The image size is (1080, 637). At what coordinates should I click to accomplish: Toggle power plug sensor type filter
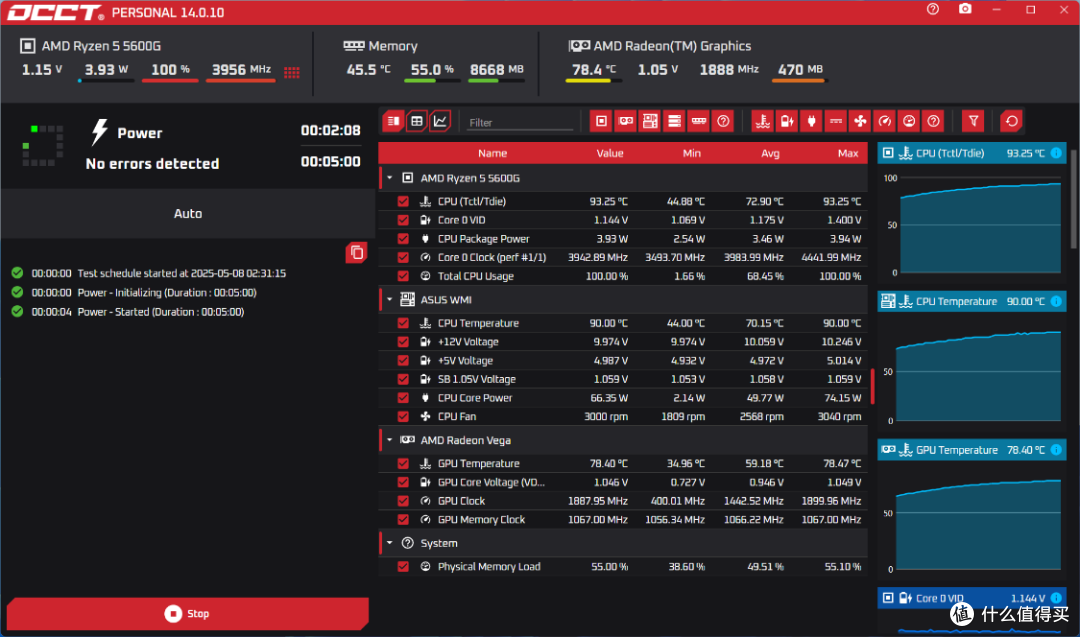811,121
